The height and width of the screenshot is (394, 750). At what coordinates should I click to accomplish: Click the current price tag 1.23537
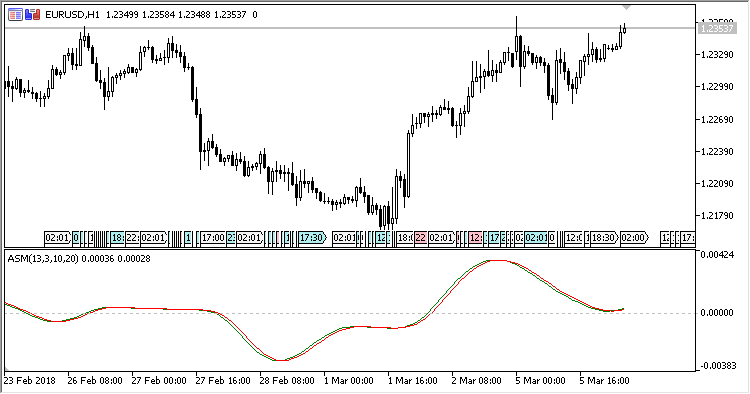click(x=716, y=29)
